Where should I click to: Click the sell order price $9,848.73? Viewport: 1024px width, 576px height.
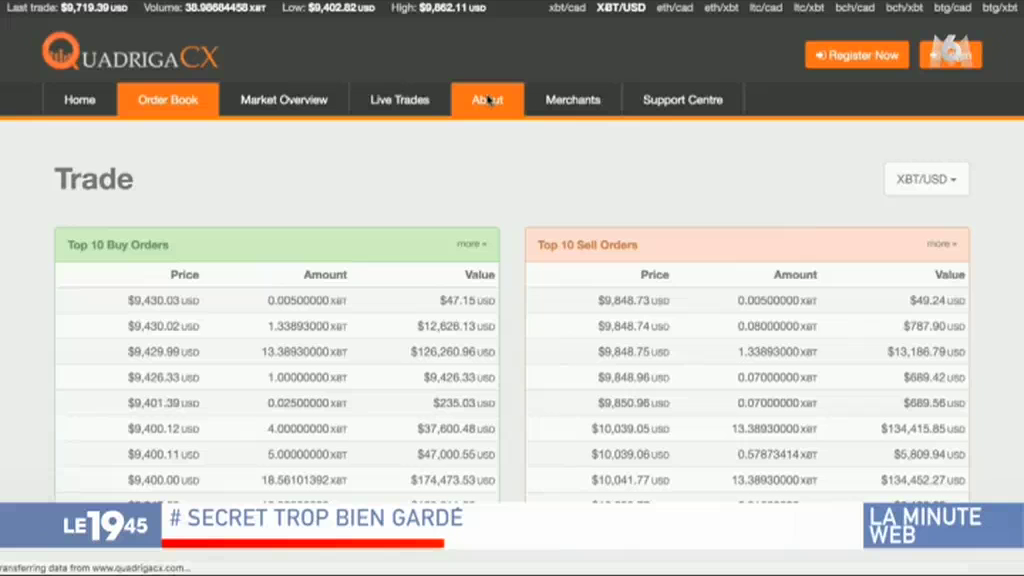point(633,300)
